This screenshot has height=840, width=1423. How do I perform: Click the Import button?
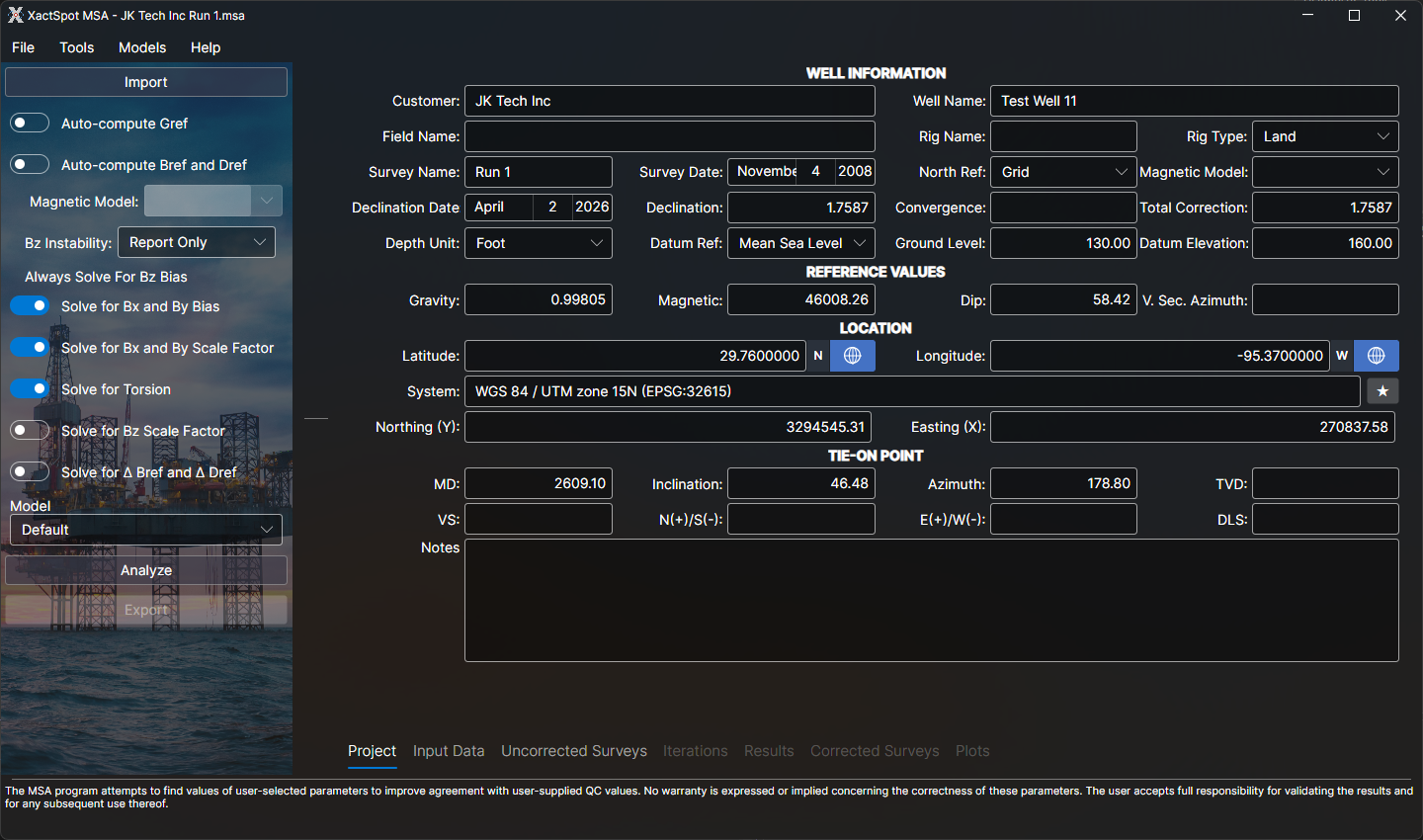[x=145, y=81]
